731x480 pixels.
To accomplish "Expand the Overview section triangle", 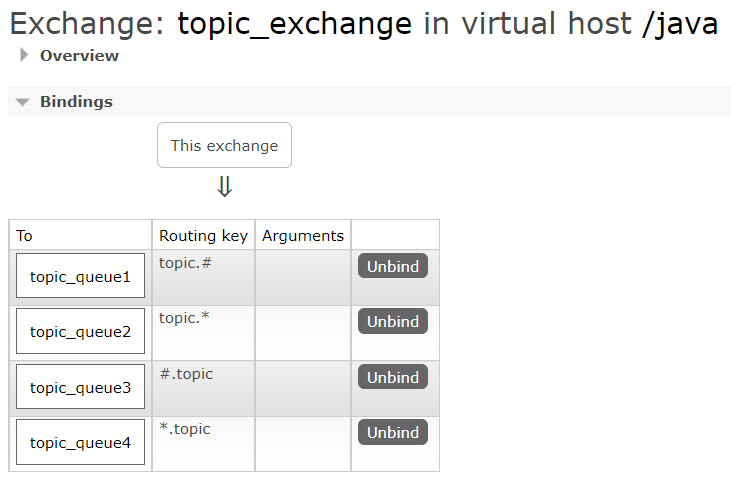I will [x=25, y=56].
